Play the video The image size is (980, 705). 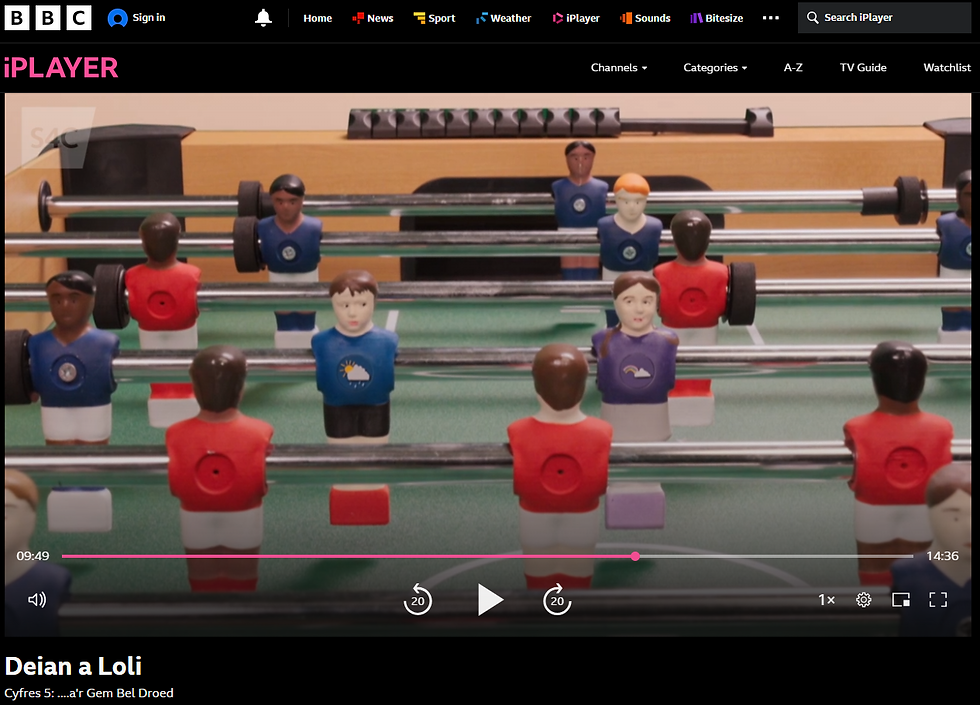[490, 600]
